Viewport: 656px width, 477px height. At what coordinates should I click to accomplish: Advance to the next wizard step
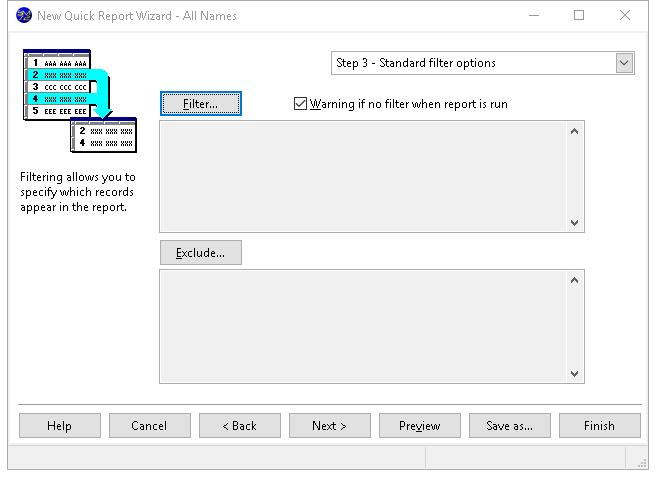point(329,425)
